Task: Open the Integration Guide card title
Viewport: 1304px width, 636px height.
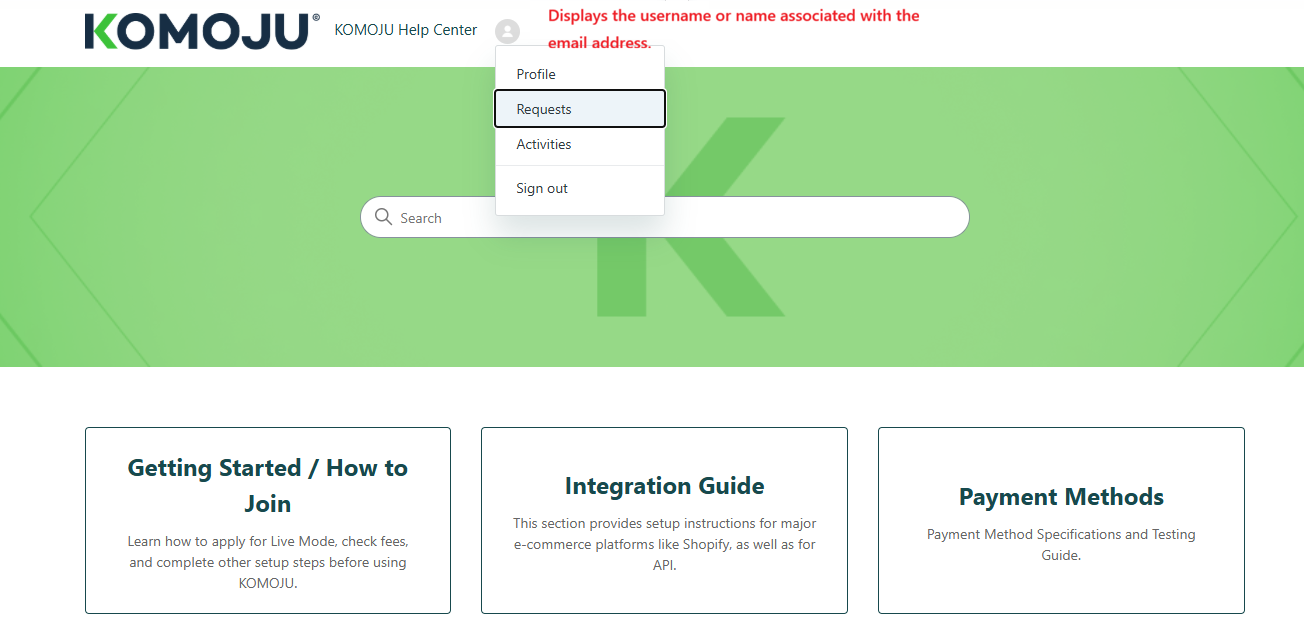Action: click(x=664, y=486)
